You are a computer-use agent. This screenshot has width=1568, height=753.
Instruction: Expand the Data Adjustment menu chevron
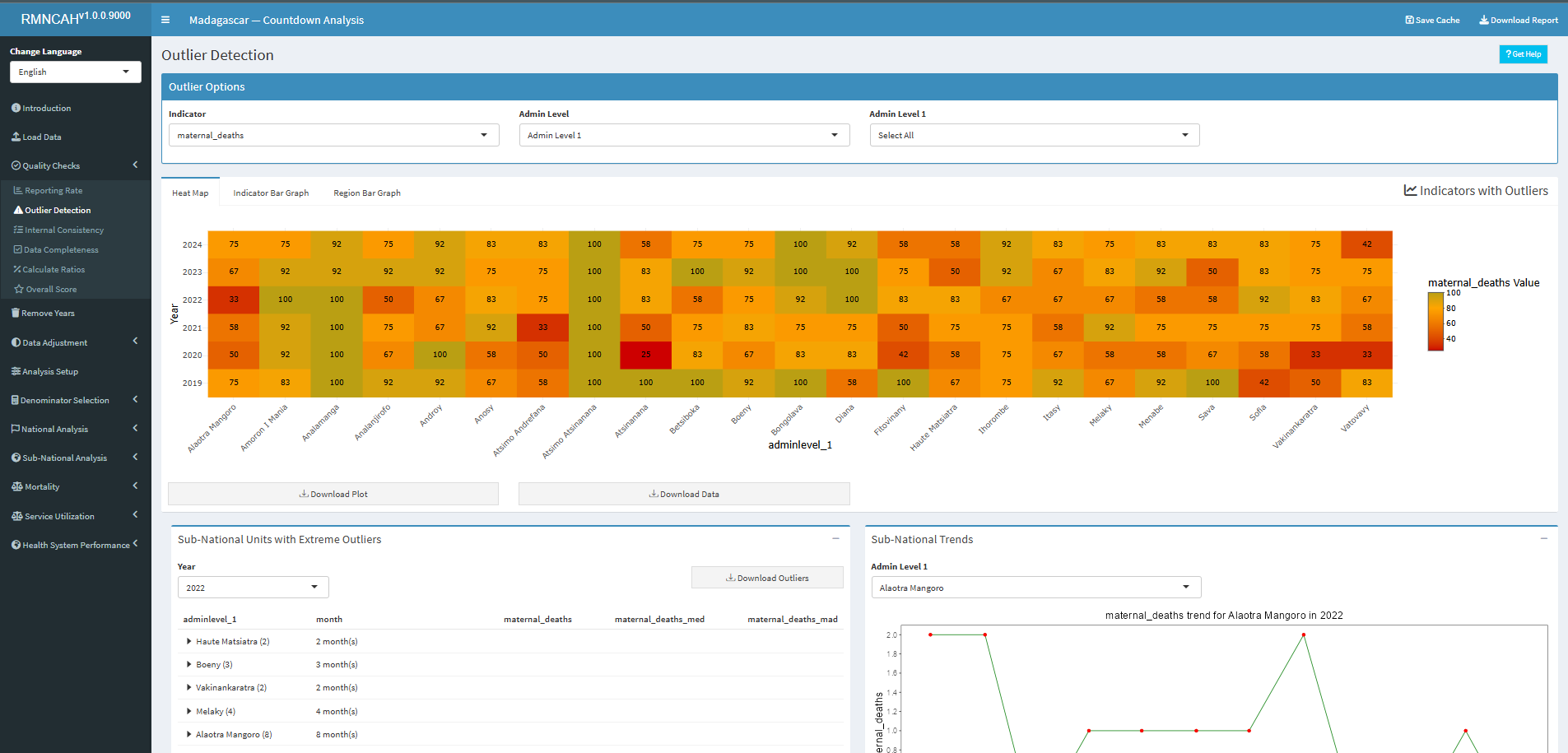[135, 341]
